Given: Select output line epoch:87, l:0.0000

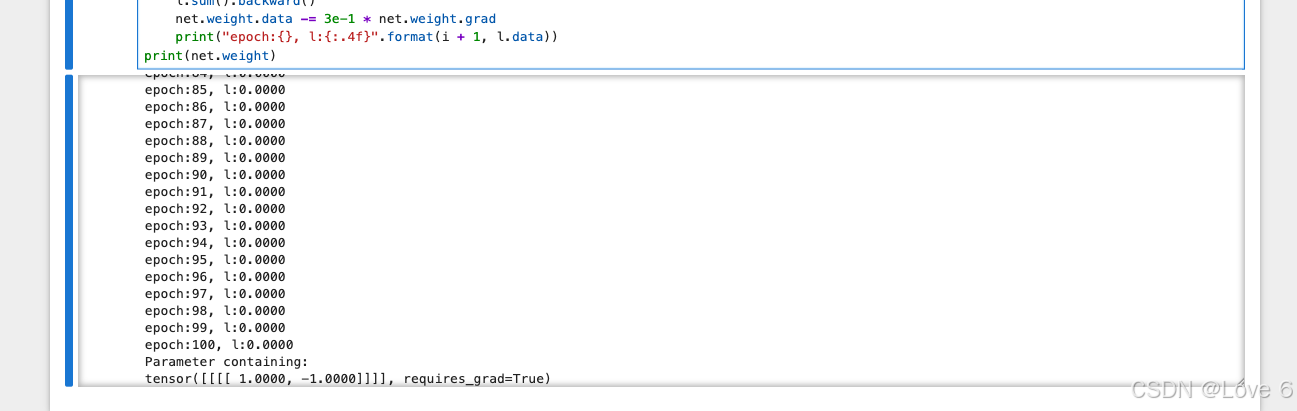Looking at the screenshot, I should pos(215,124).
